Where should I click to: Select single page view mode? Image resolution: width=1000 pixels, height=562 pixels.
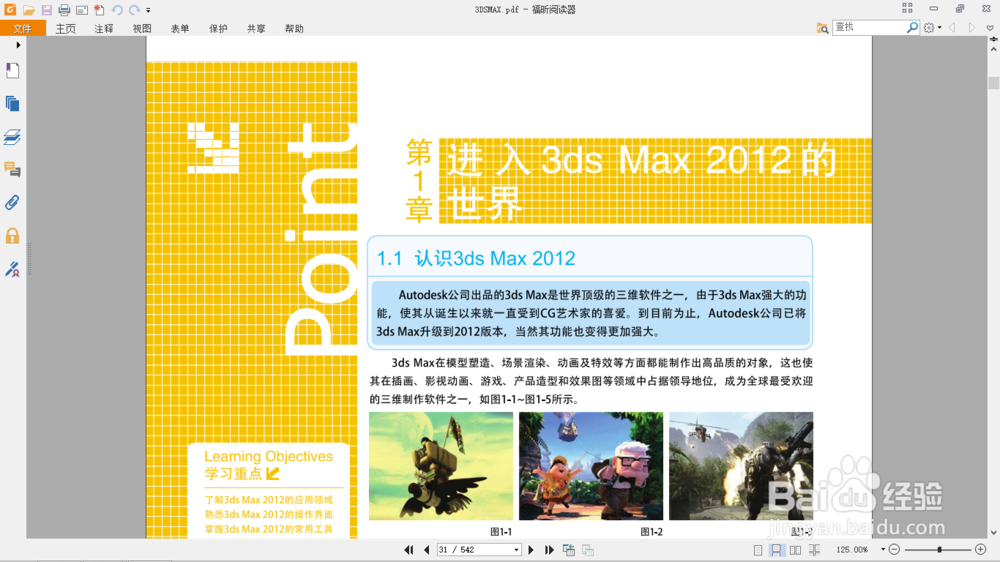point(758,550)
